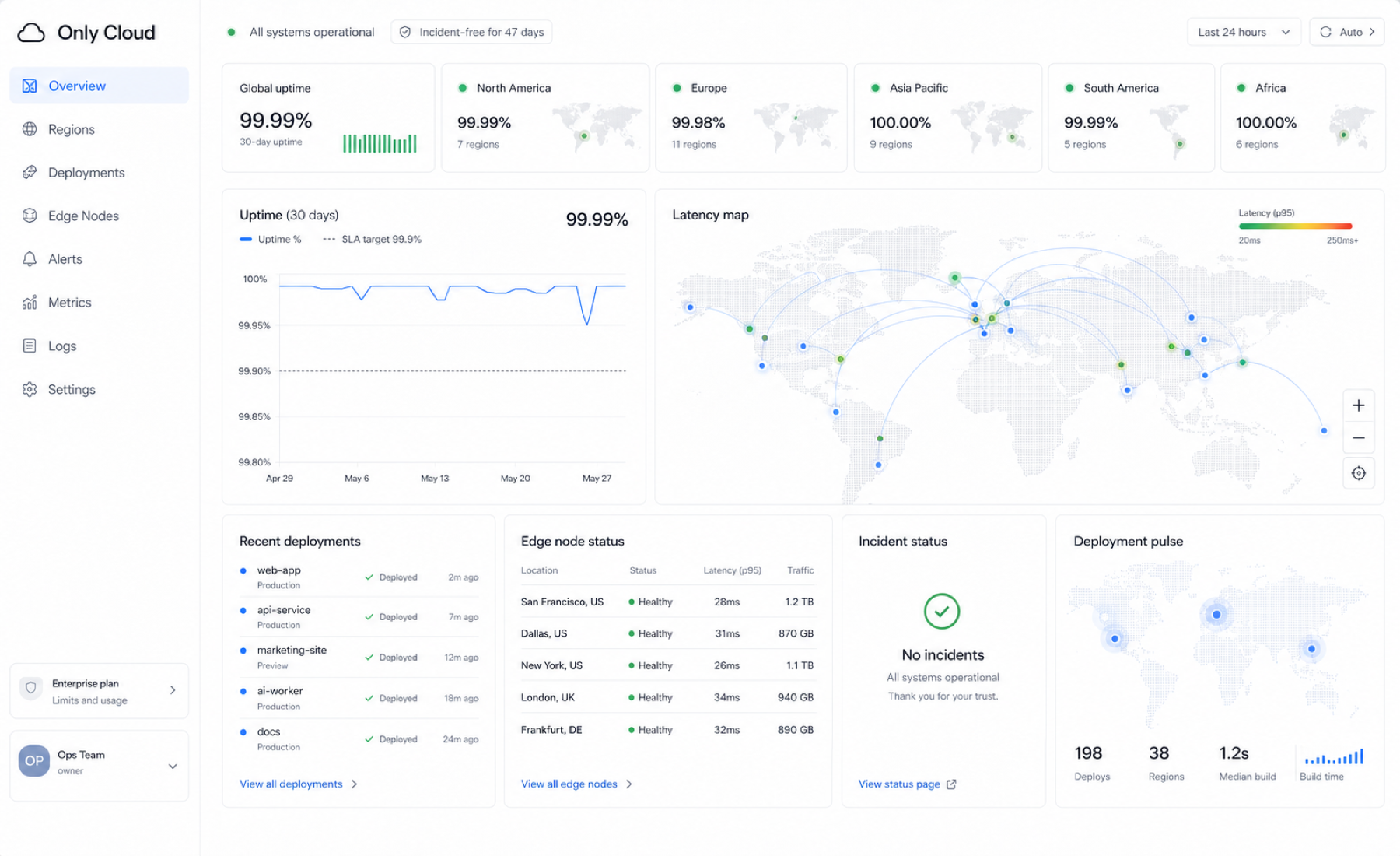Click the external link icon beside View status page
Viewport: 1400px width, 856px height.
pyautogui.click(x=951, y=784)
